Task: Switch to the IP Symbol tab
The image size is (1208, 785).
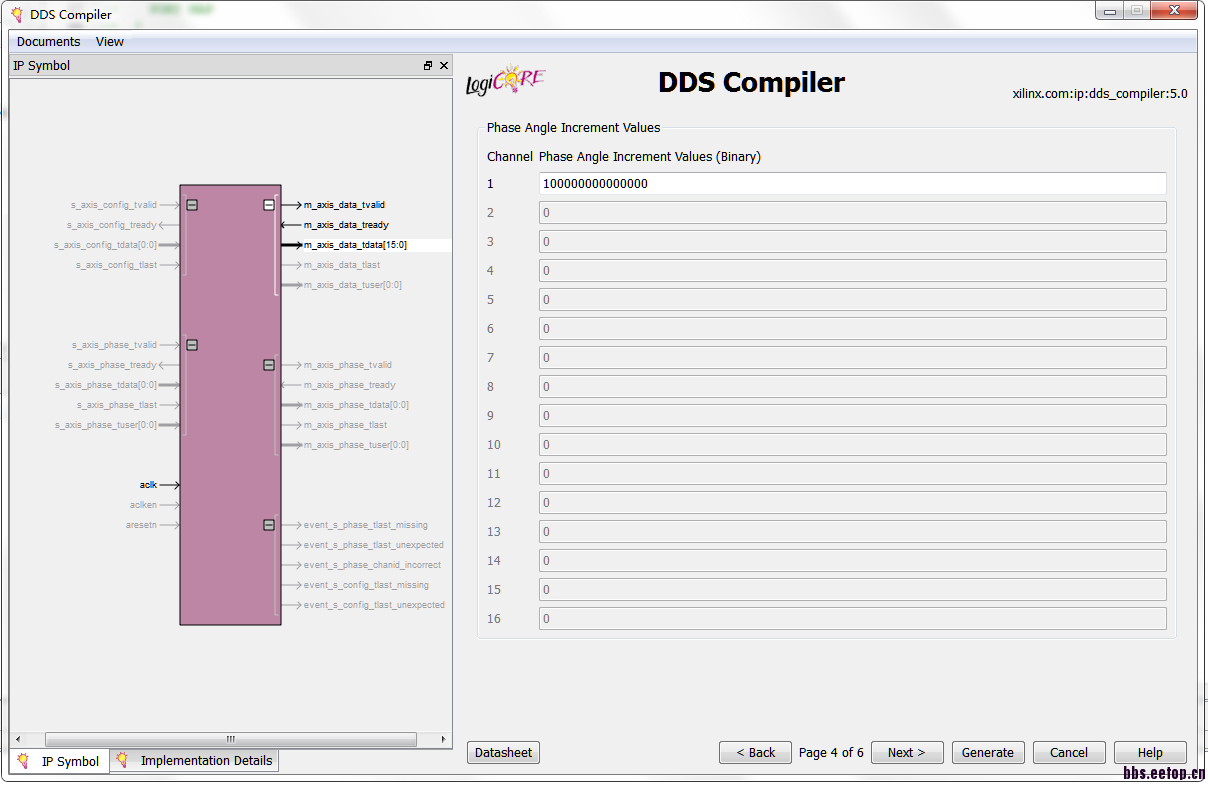Action: (x=59, y=761)
